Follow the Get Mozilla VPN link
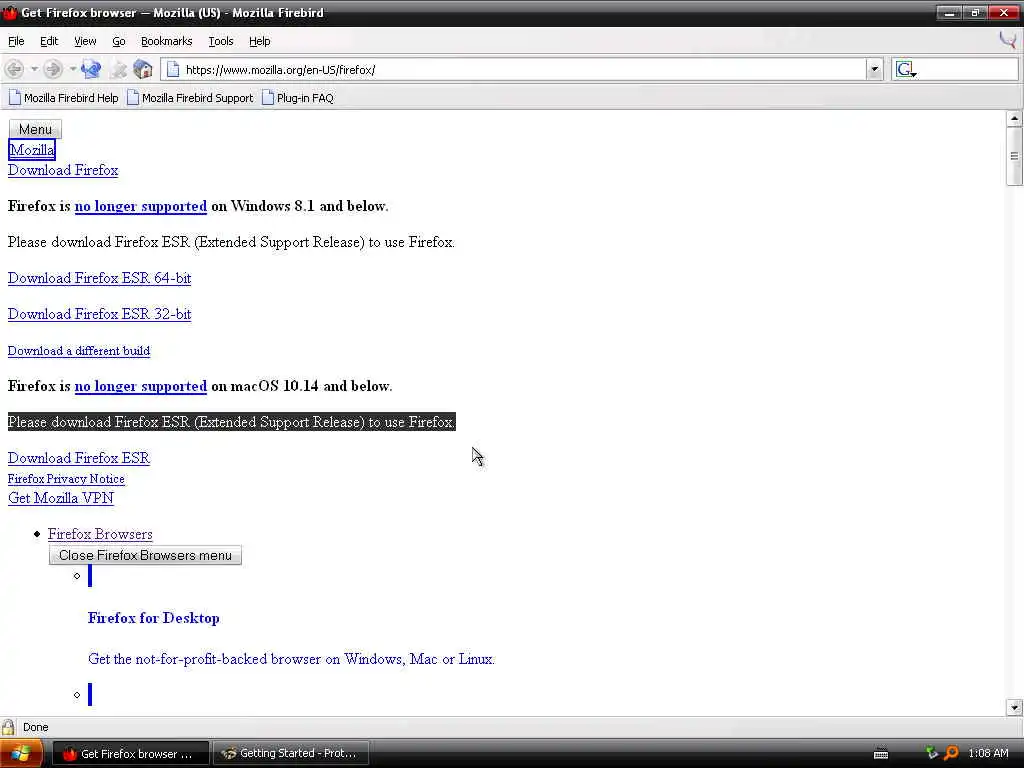Screen dimensions: 1024x768 [61, 498]
